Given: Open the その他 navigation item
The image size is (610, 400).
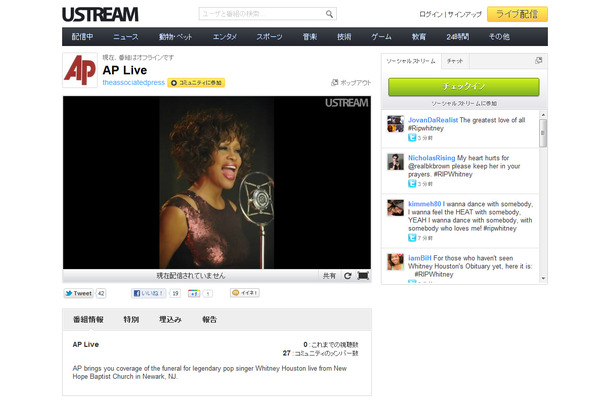Looking at the screenshot, I should coord(499,37).
